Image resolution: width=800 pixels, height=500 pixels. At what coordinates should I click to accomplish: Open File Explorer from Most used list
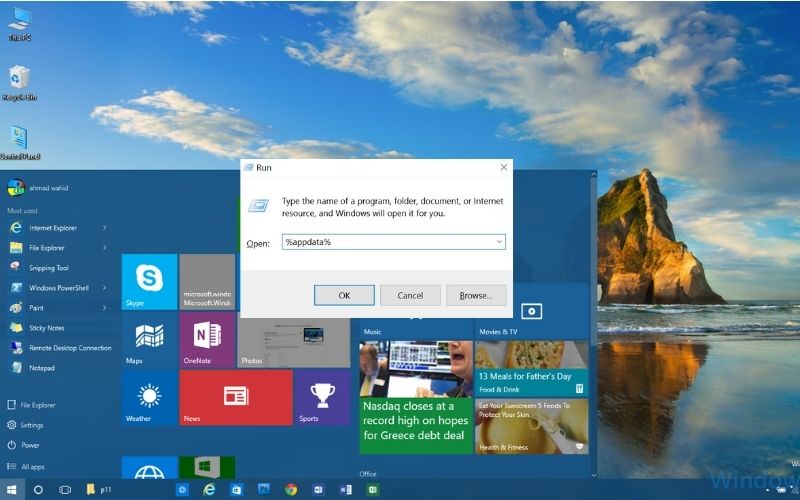pyautogui.click(x=46, y=248)
